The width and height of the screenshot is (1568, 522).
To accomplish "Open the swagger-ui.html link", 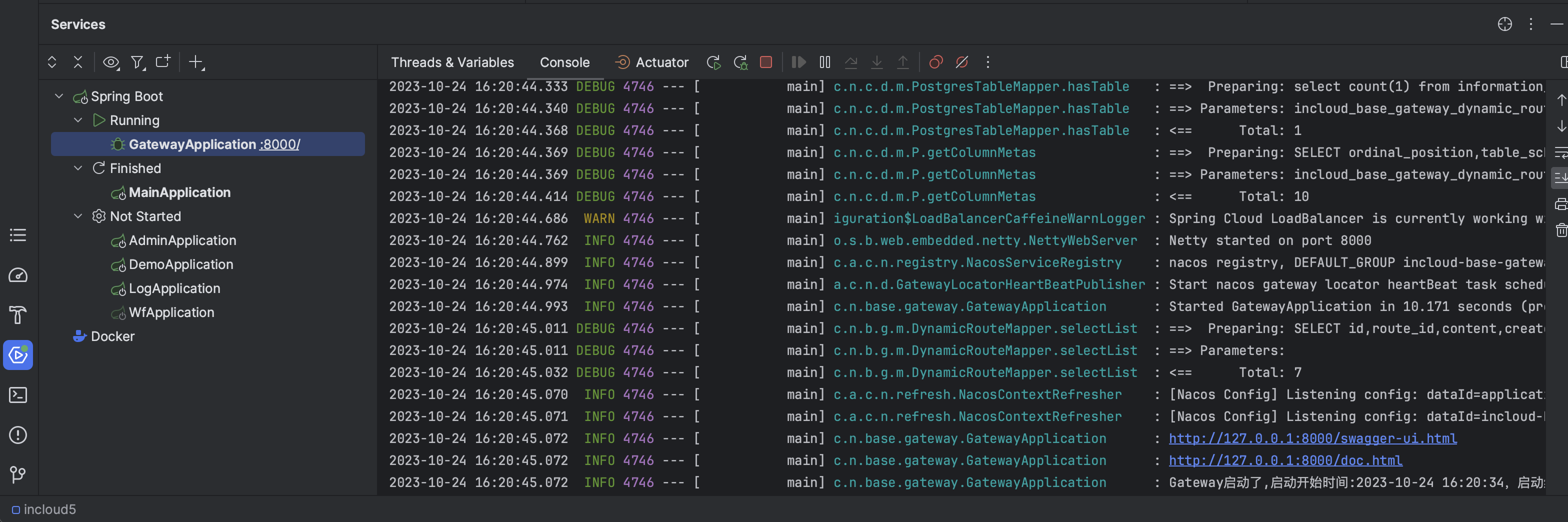I will pos(1312,438).
